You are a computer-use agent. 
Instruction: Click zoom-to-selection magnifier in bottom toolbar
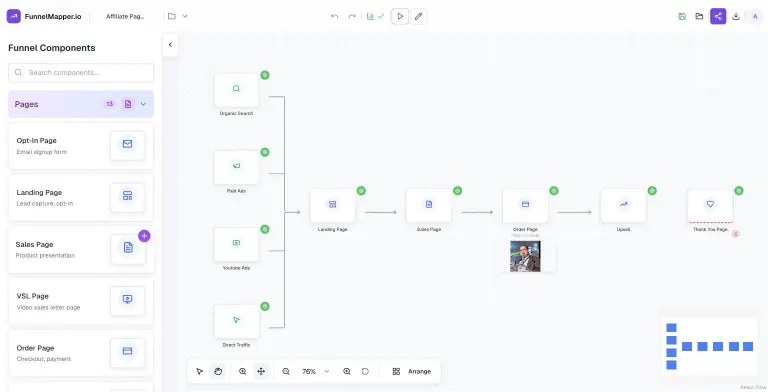coord(242,371)
